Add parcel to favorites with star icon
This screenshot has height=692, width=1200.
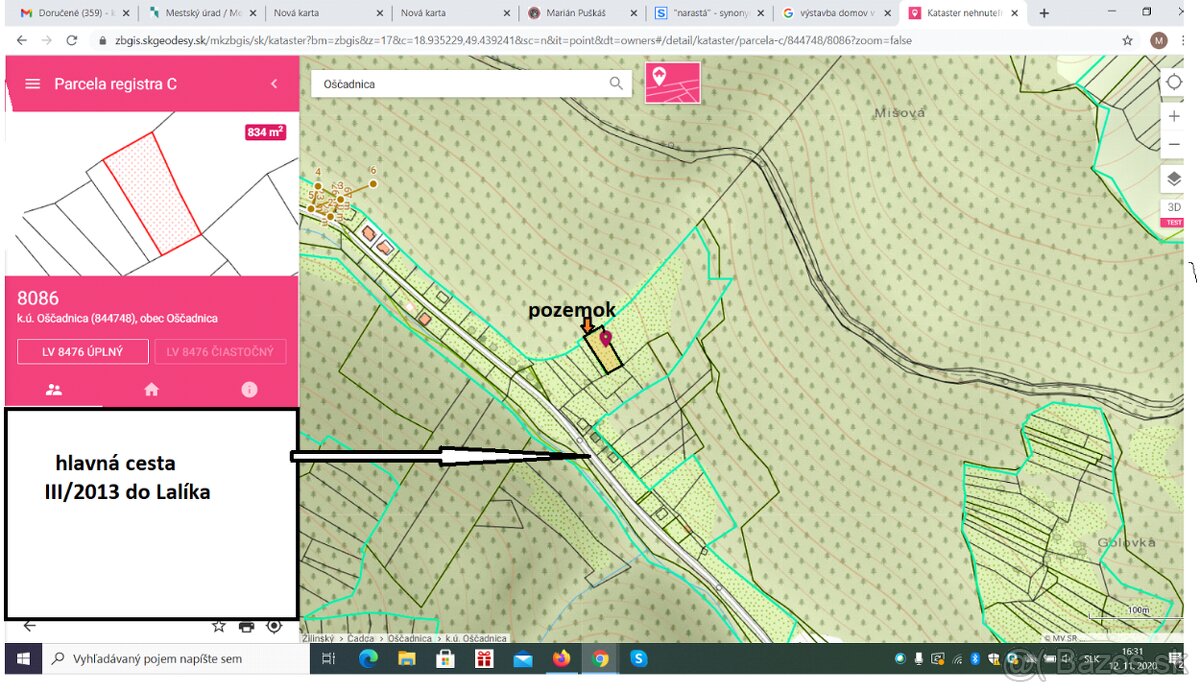click(218, 627)
